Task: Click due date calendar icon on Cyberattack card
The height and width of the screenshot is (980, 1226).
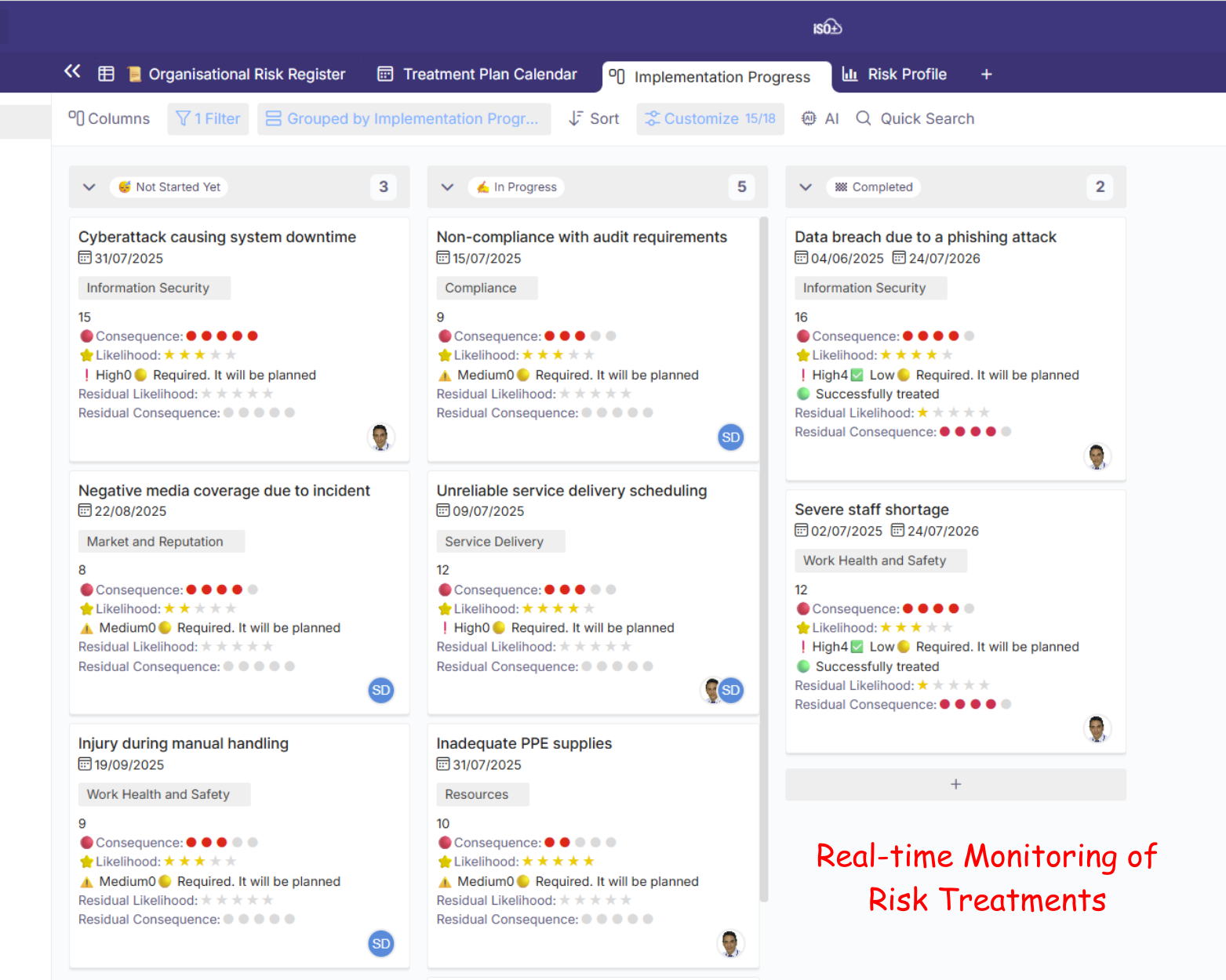Action: (x=85, y=258)
